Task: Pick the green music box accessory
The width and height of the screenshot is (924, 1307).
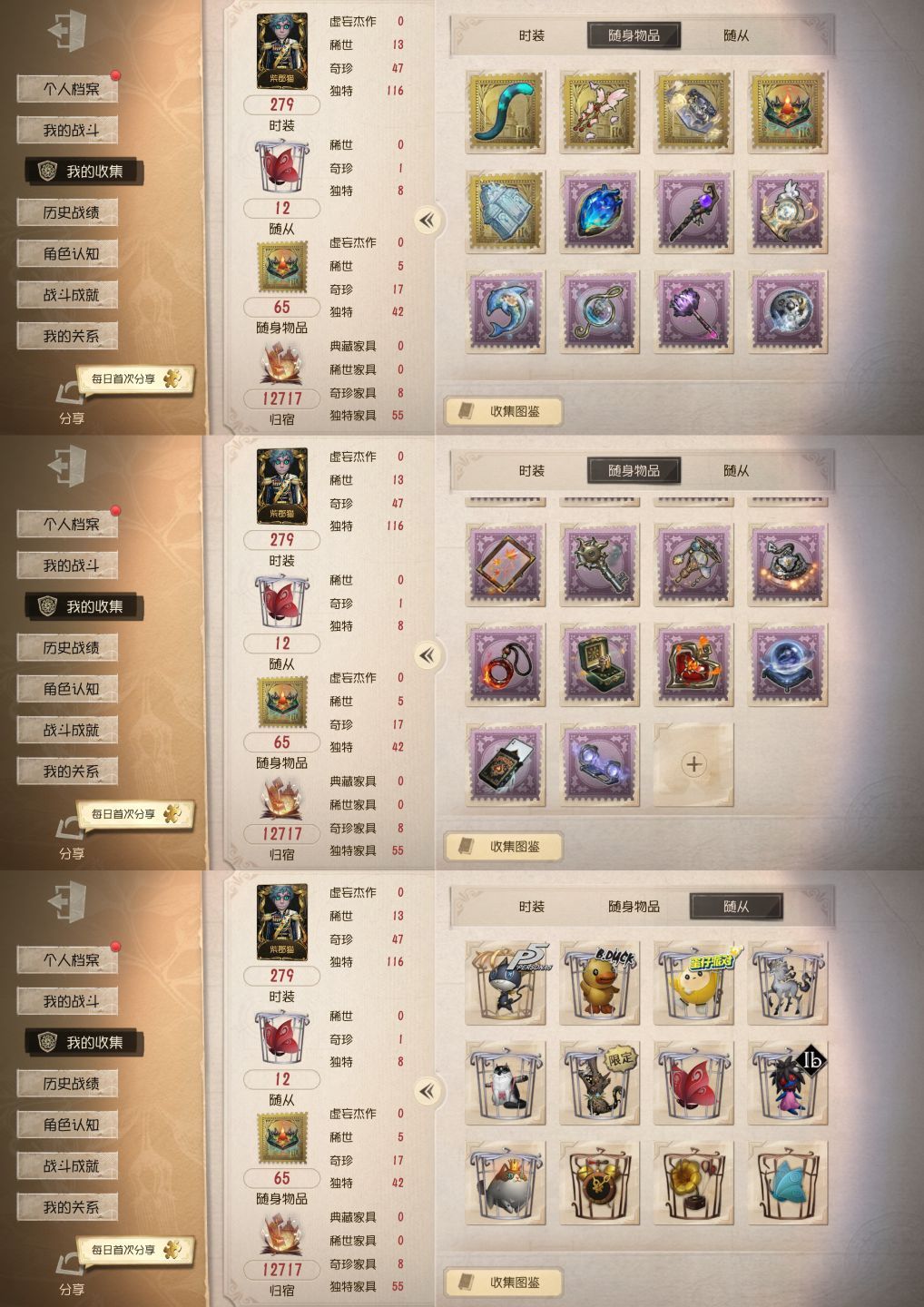Action: pyautogui.click(x=600, y=664)
